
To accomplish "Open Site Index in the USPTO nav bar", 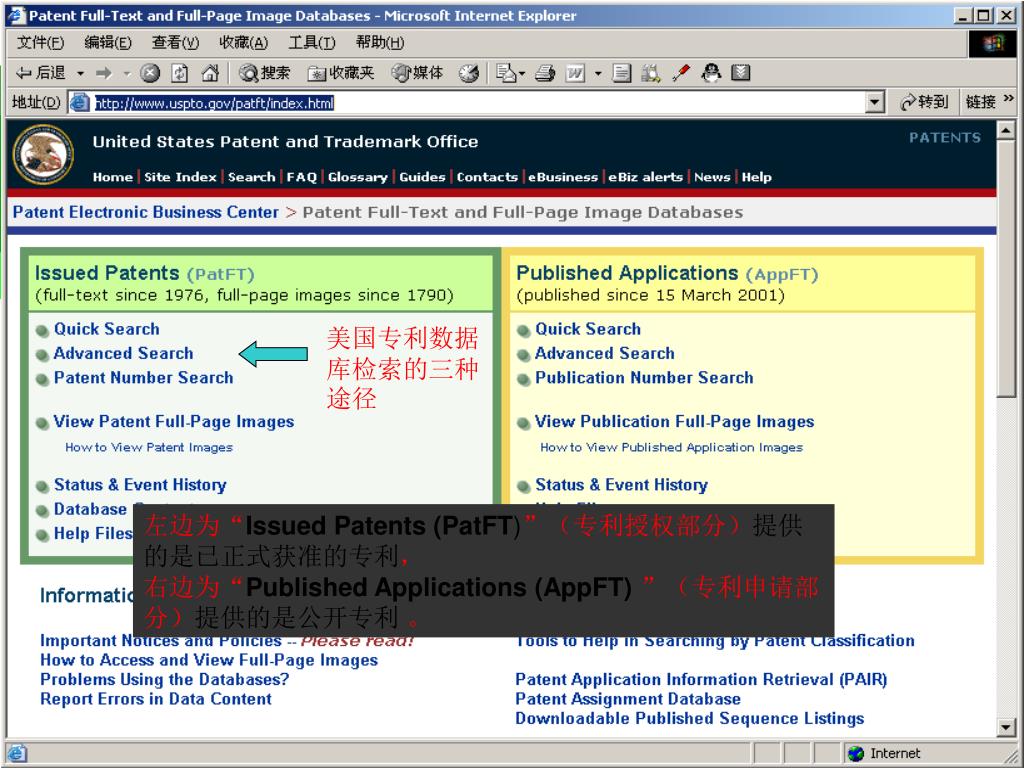I will pyautogui.click(x=180, y=177).
